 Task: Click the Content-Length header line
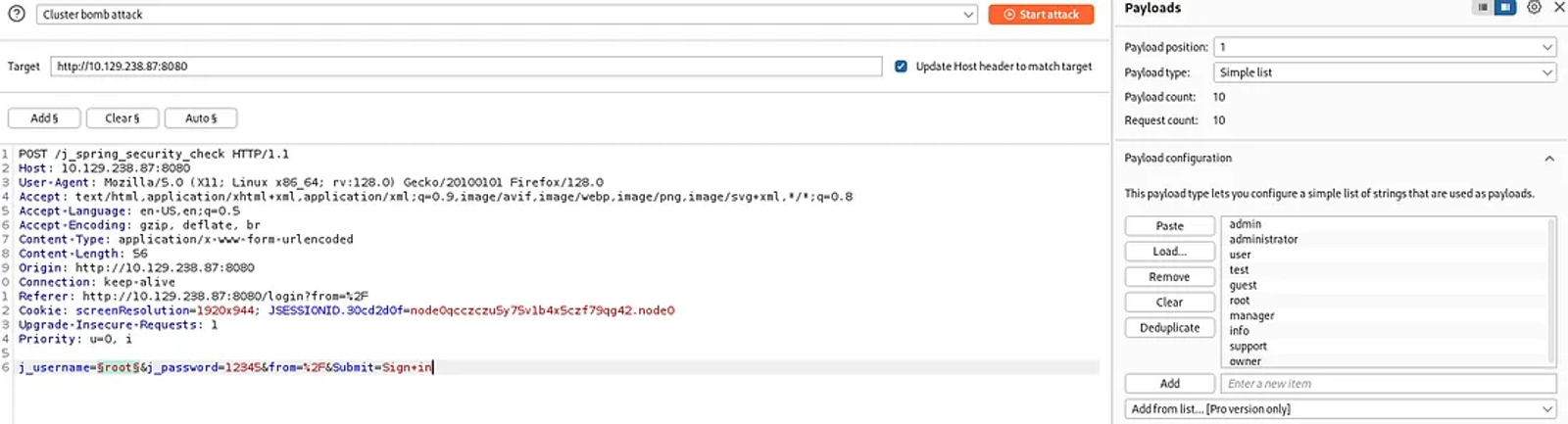[x=83, y=254]
